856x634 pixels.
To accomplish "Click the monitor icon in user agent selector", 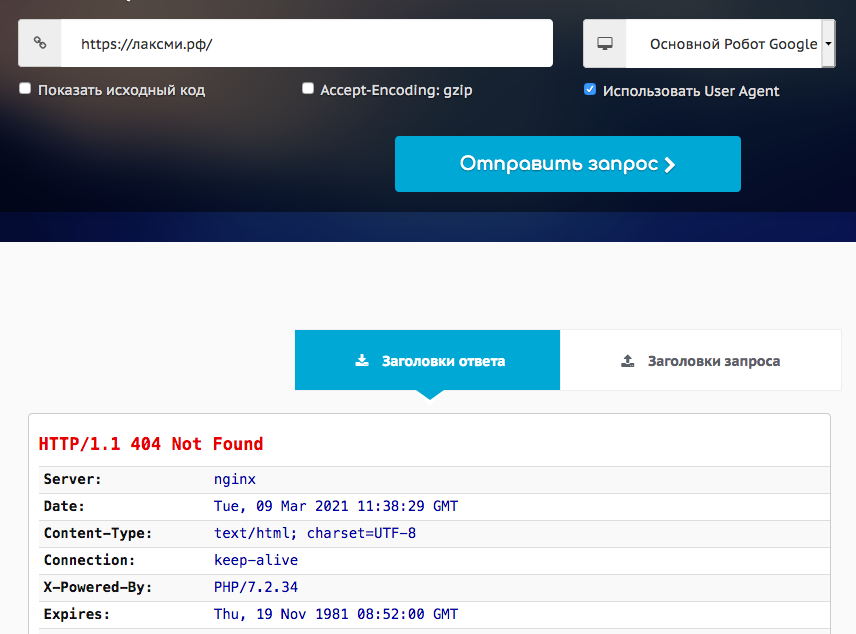I will 605,44.
